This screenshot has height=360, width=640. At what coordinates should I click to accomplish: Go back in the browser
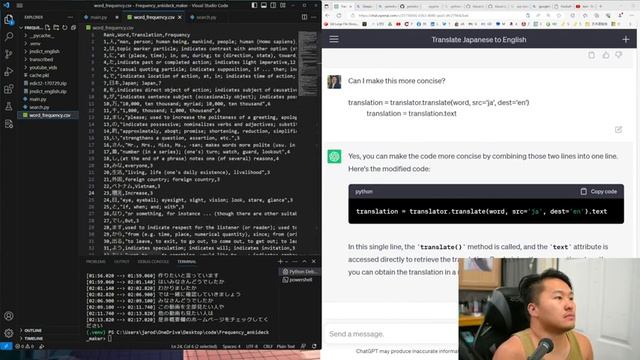pyautogui.click(x=328, y=16)
